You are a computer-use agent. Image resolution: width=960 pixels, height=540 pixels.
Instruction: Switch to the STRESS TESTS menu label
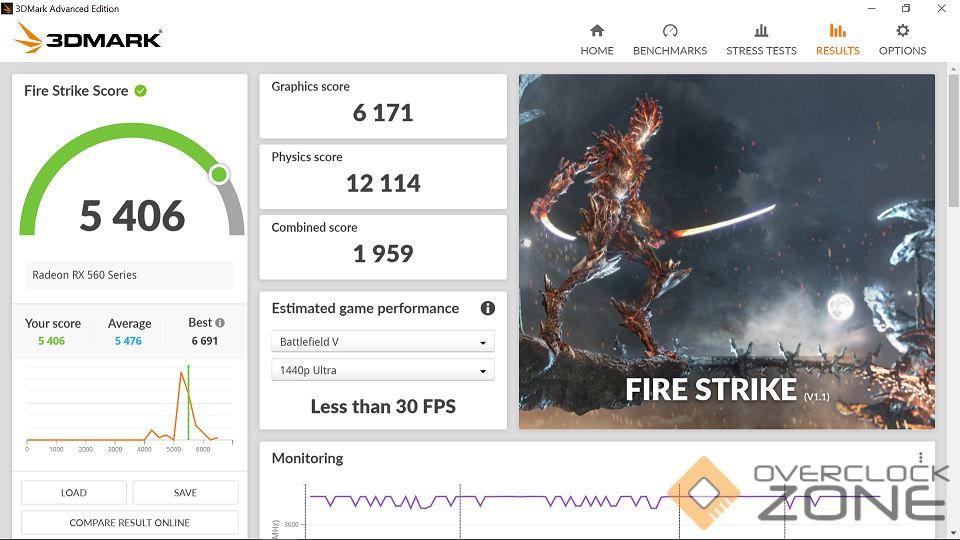click(x=761, y=51)
